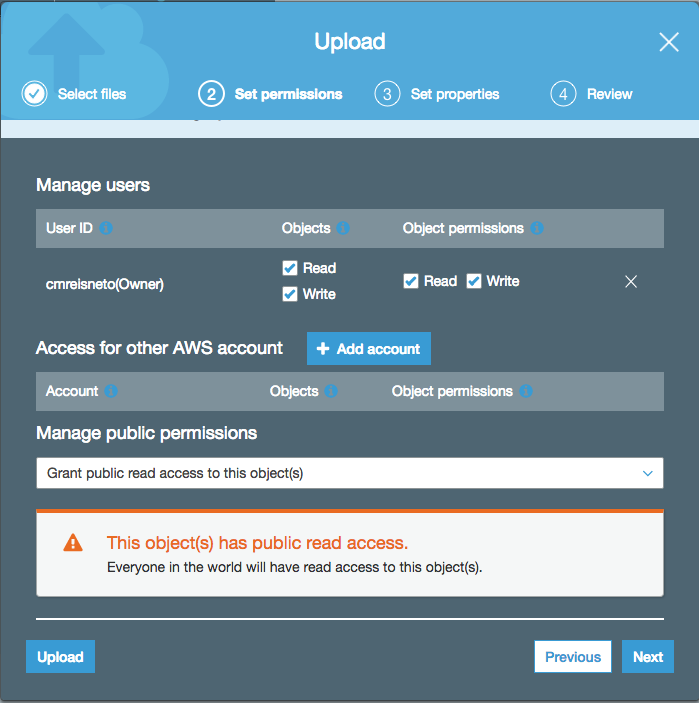Click 'Everyone in the world' warning description
Viewport: 699px width, 703px height.
coord(295,567)
